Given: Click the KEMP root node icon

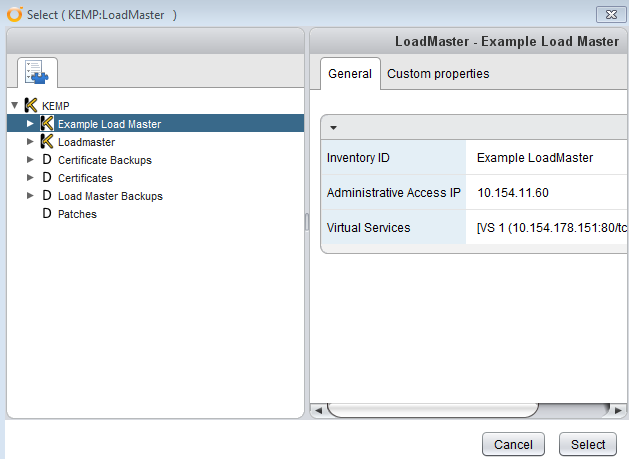Looking at the screenshot, I should pos(31,106).
